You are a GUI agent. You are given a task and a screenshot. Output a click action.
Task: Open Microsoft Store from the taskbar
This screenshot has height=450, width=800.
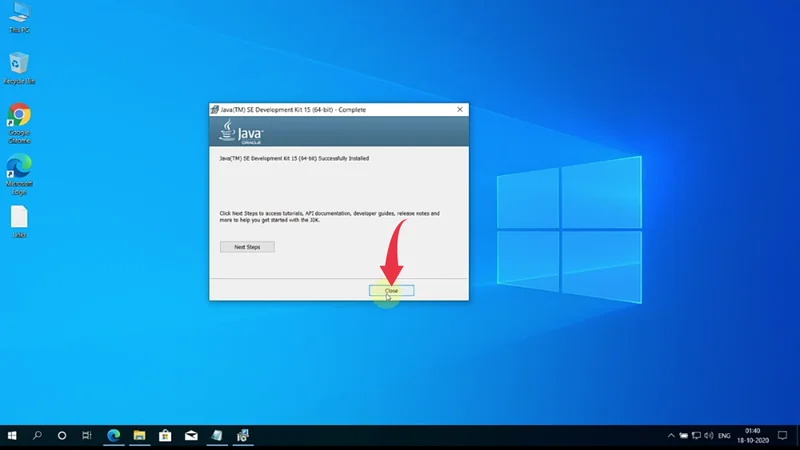tap(165, 436)
